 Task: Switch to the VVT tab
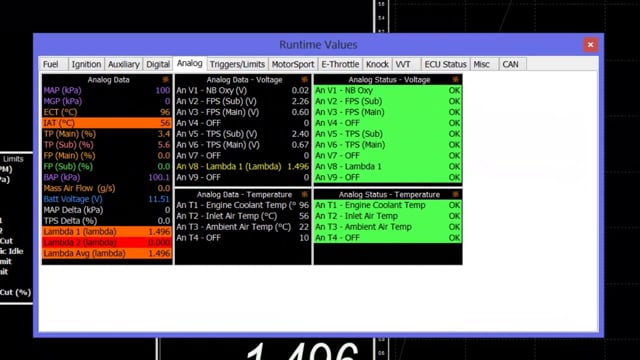coord(407,64)
